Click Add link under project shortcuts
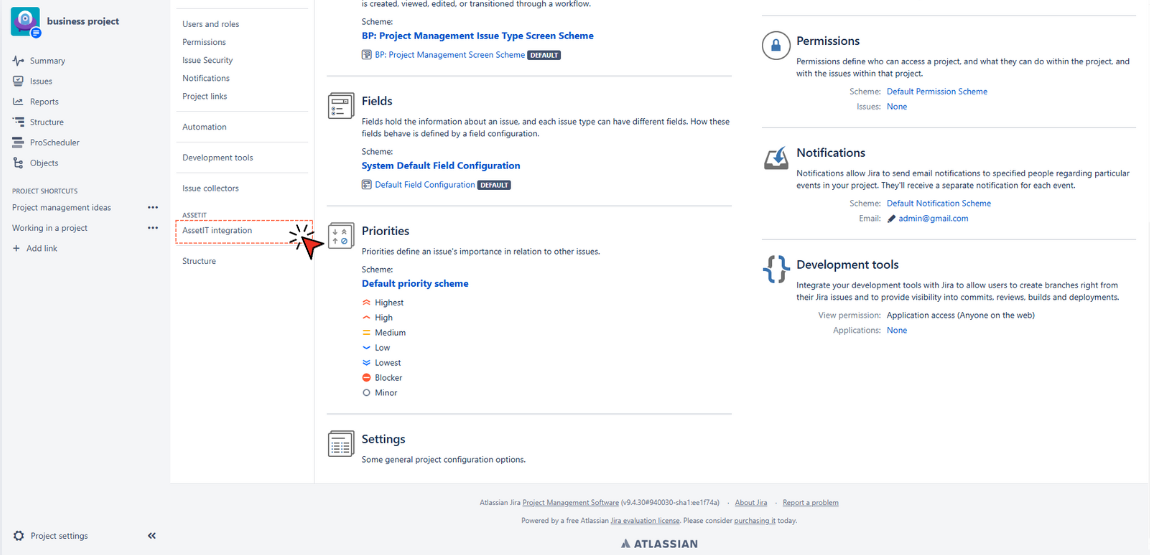Screen dimensions: 1150x555 pos(41,248)
